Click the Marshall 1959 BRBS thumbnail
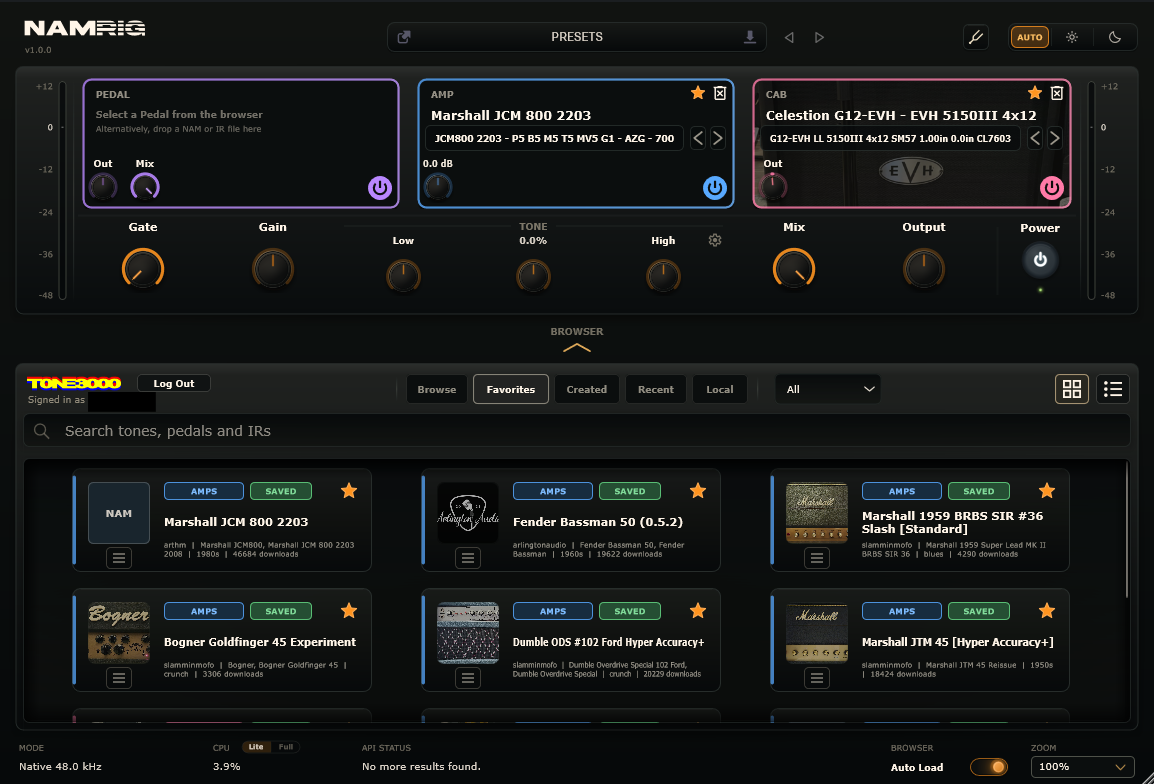Viewport: 1154px width, 784px height. click(x=816, y=513)
